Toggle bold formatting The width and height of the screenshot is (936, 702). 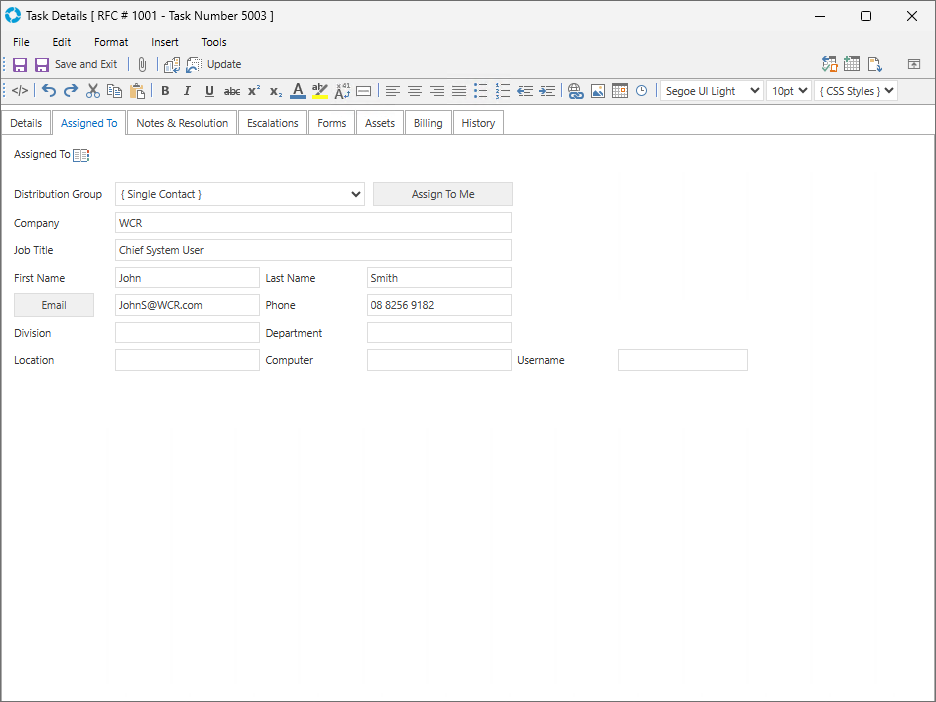pyautogui.click(x=165, y=91)
